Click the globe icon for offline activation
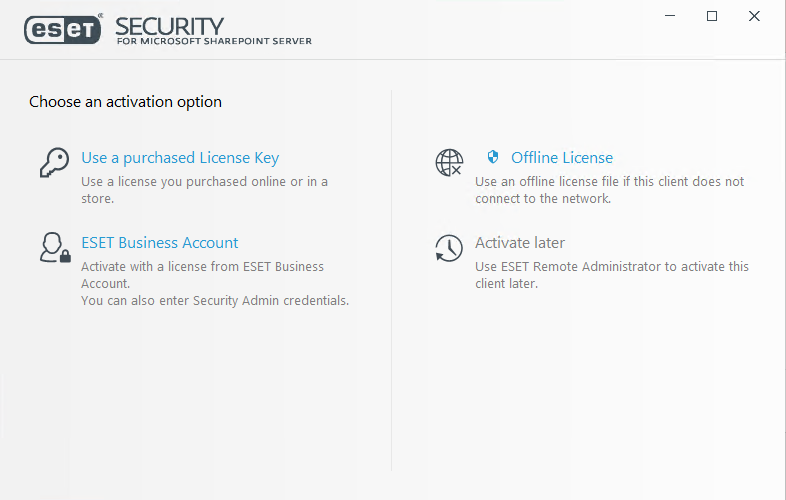 (449, 162)
